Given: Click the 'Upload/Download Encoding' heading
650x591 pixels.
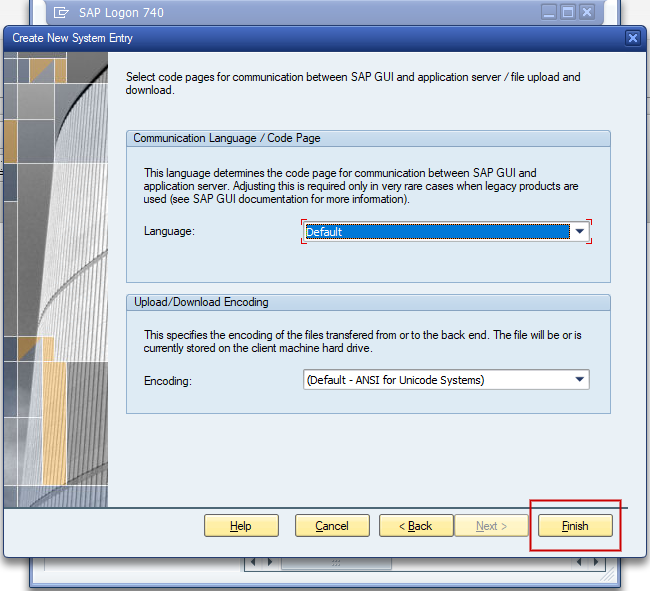Looking at the screenshot, I should 201,302.
